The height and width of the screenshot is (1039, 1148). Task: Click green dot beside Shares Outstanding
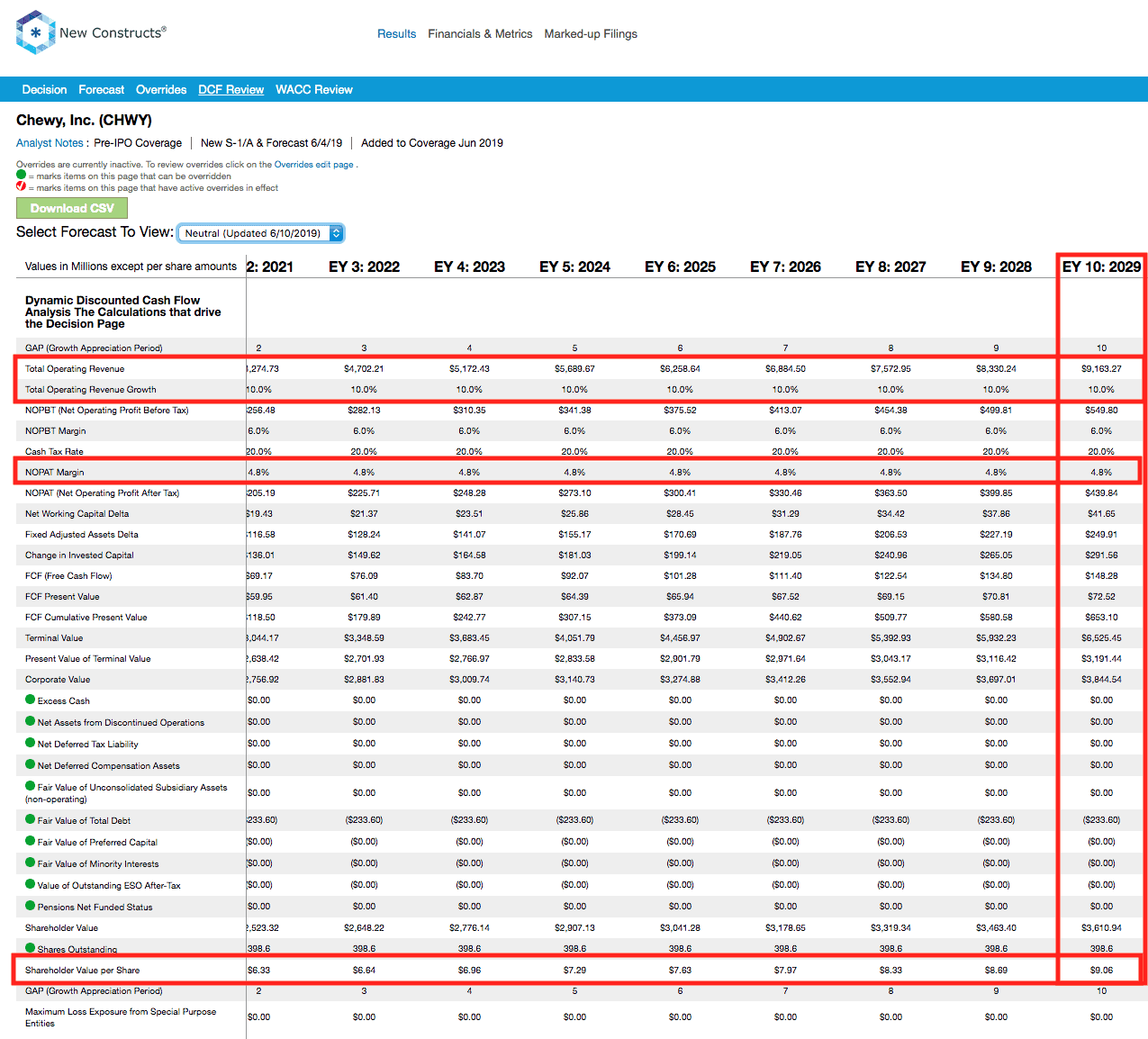pyautogui.click(x=31, y=948)
